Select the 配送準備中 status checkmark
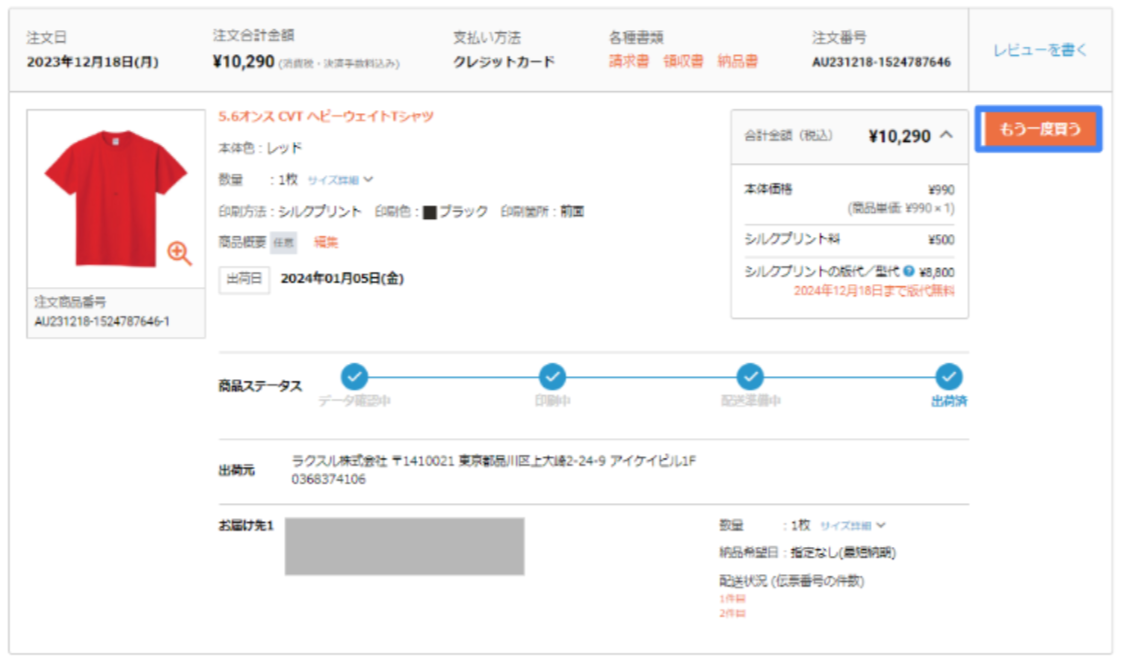Viewport: 1128px width, 667px height. [x=748, y=379]
